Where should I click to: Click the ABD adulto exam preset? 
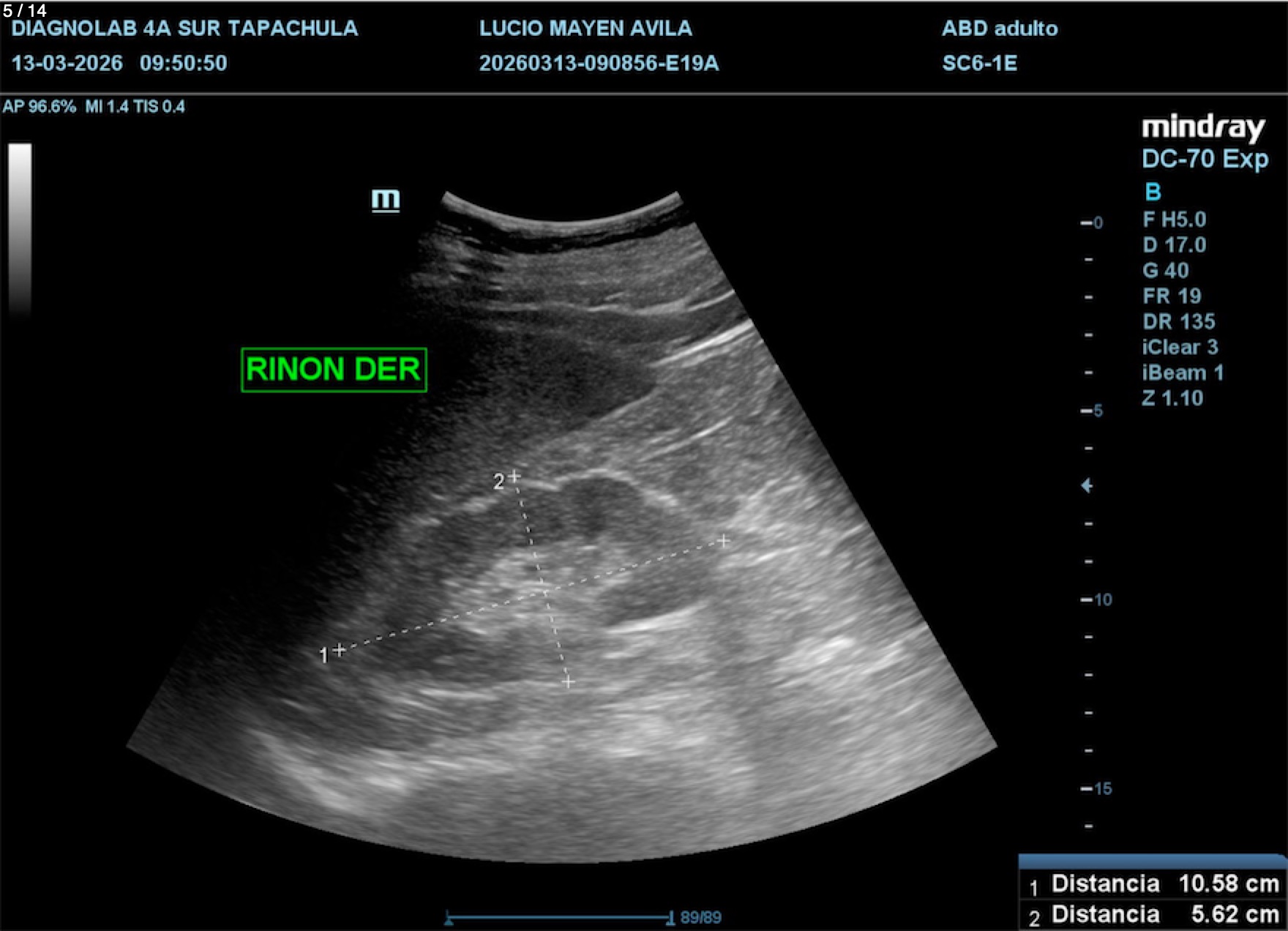(x=1000, y=29)
